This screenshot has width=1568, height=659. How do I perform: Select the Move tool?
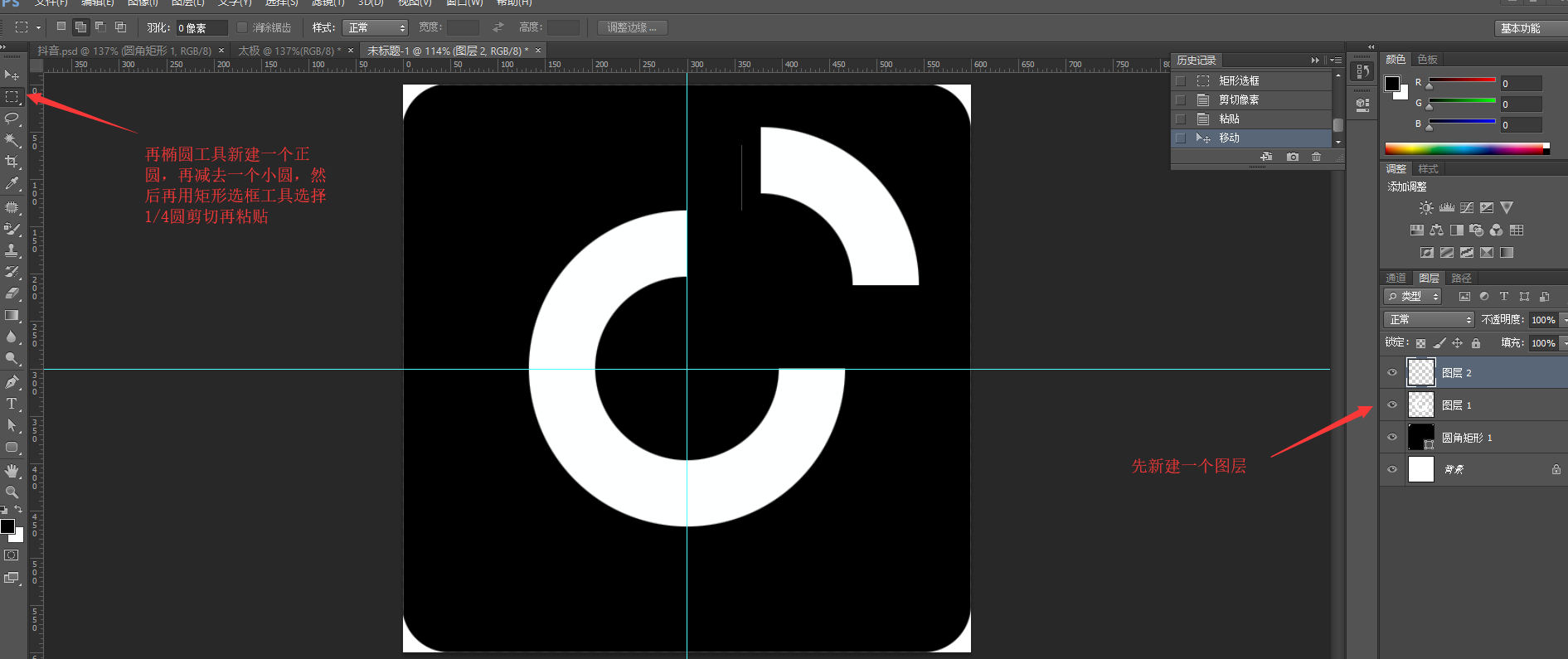pyautogui.click(x=12, y=75)
